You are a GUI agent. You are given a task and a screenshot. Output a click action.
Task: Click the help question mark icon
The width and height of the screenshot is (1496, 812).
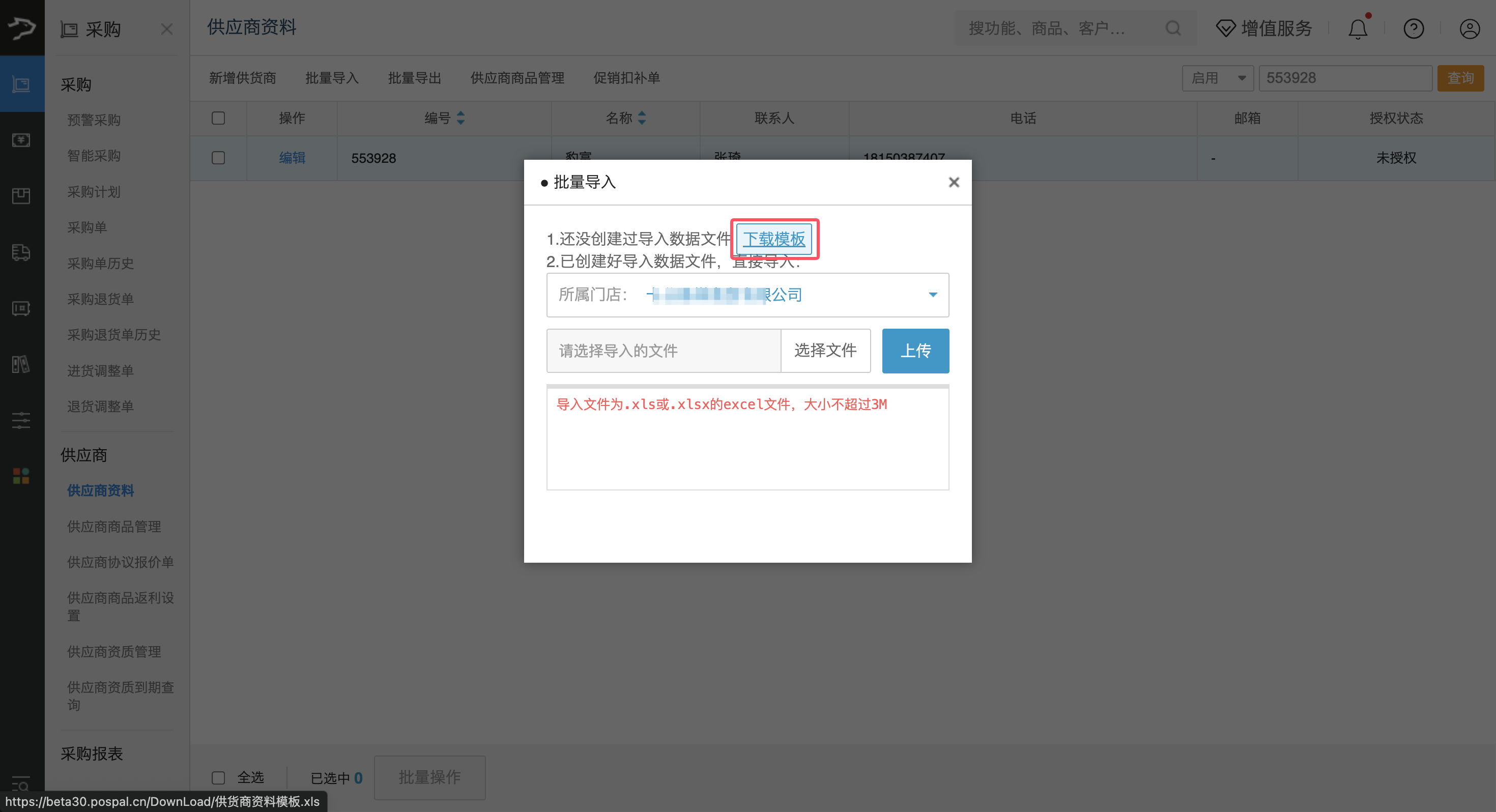pyautogui.click(x=1414, y=28)
